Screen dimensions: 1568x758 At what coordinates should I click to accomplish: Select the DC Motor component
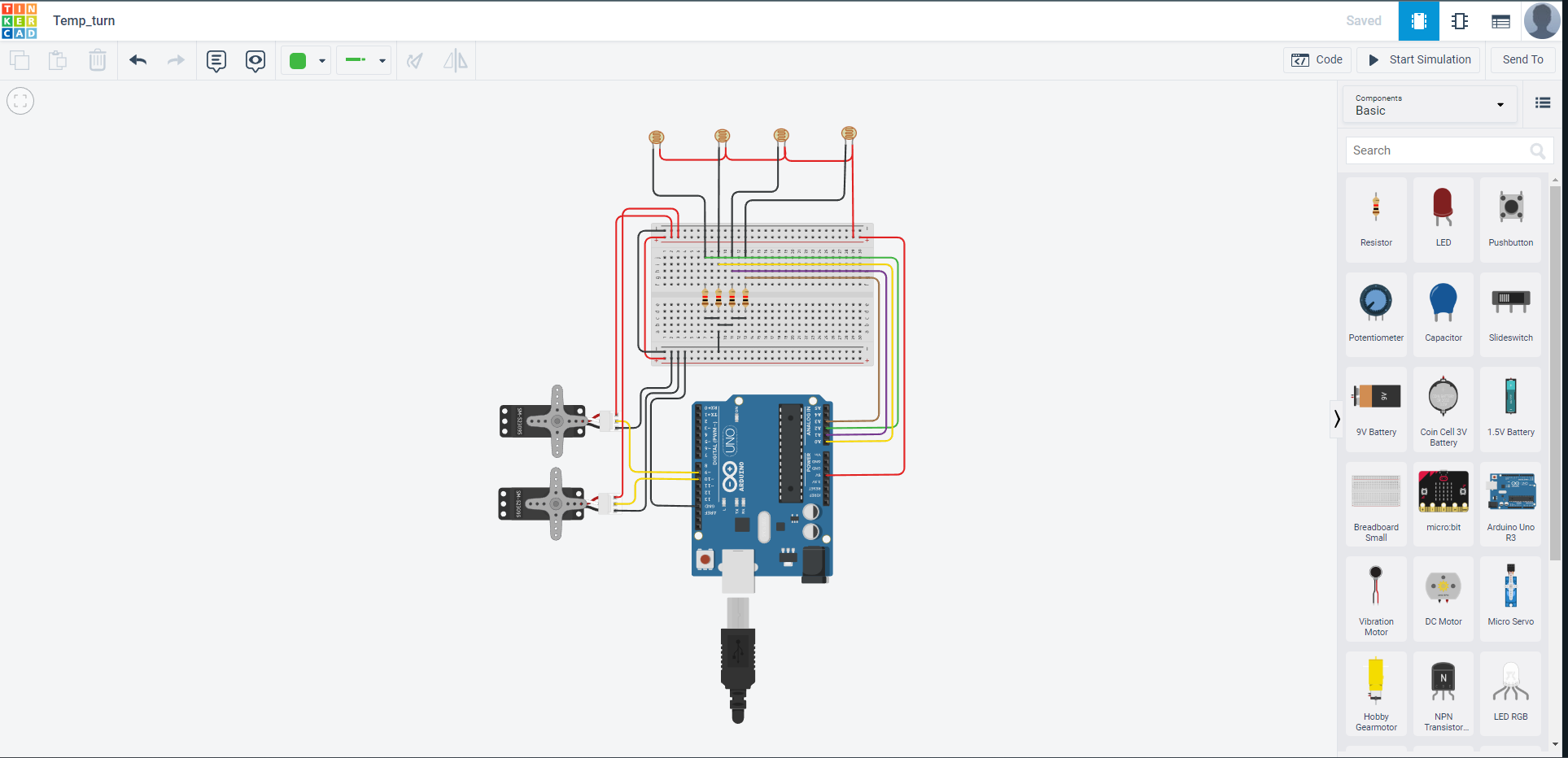[1444, 599]
